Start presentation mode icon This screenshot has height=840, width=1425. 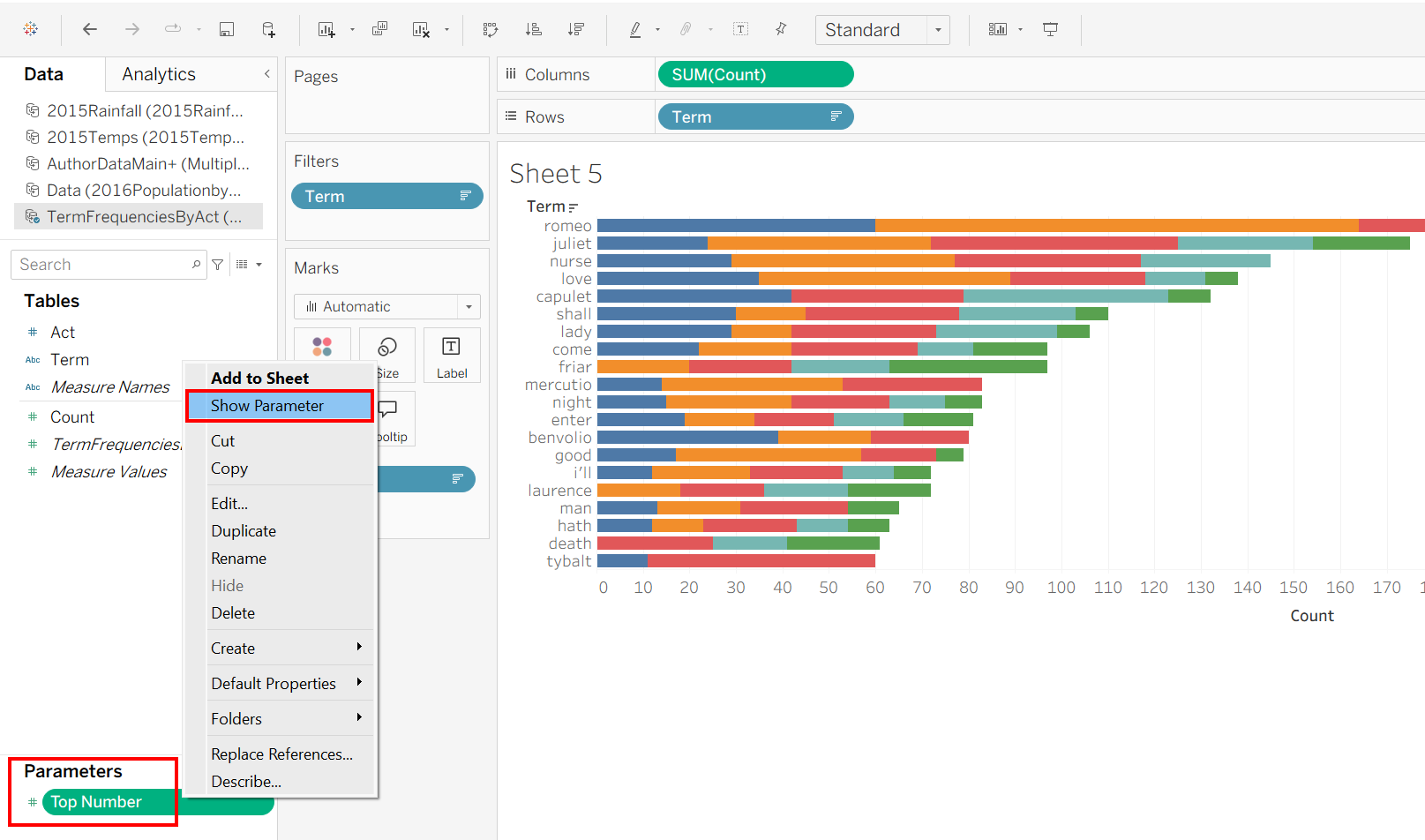1050,29
